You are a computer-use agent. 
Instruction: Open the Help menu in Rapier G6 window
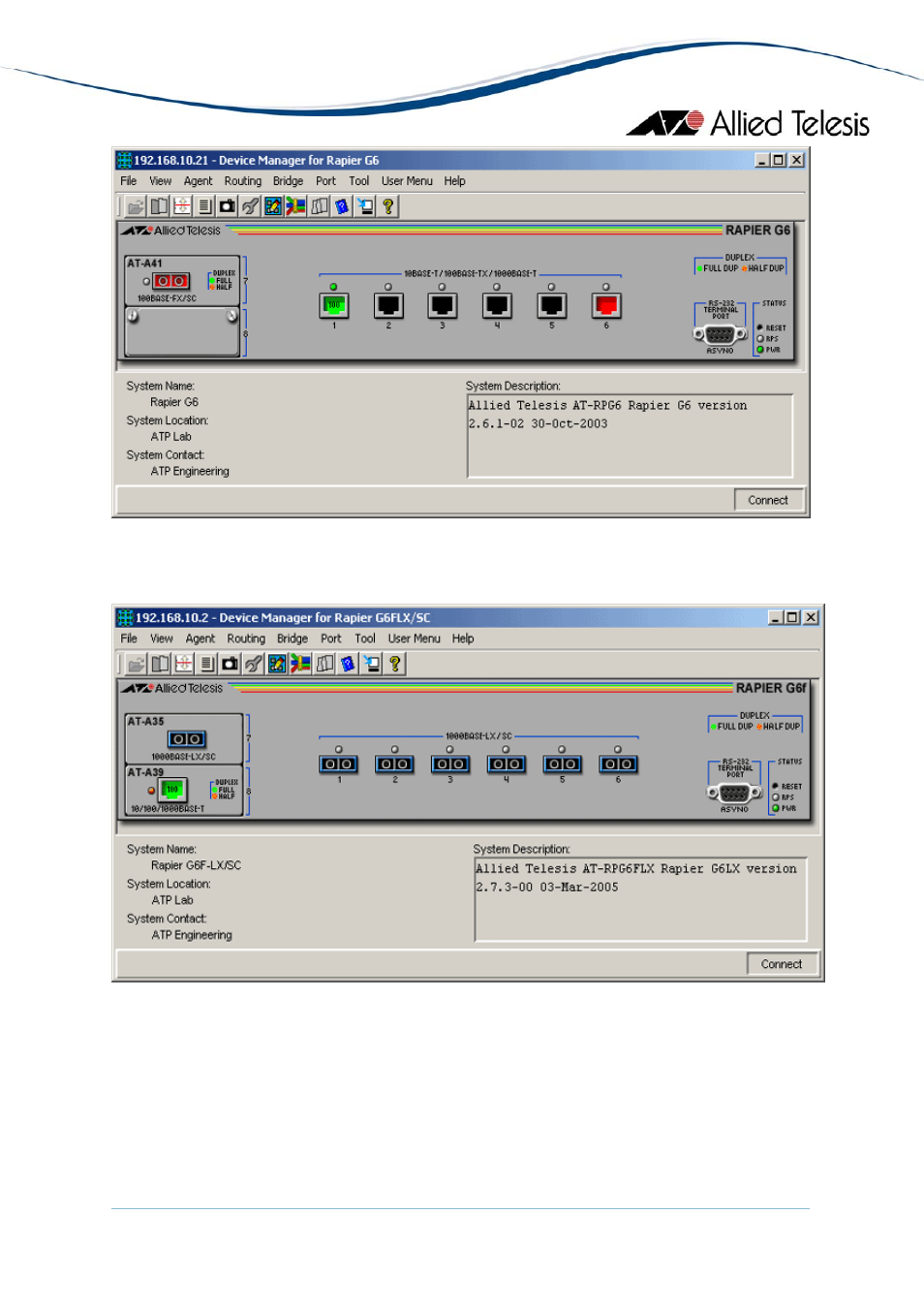click(x=455, y=181)
